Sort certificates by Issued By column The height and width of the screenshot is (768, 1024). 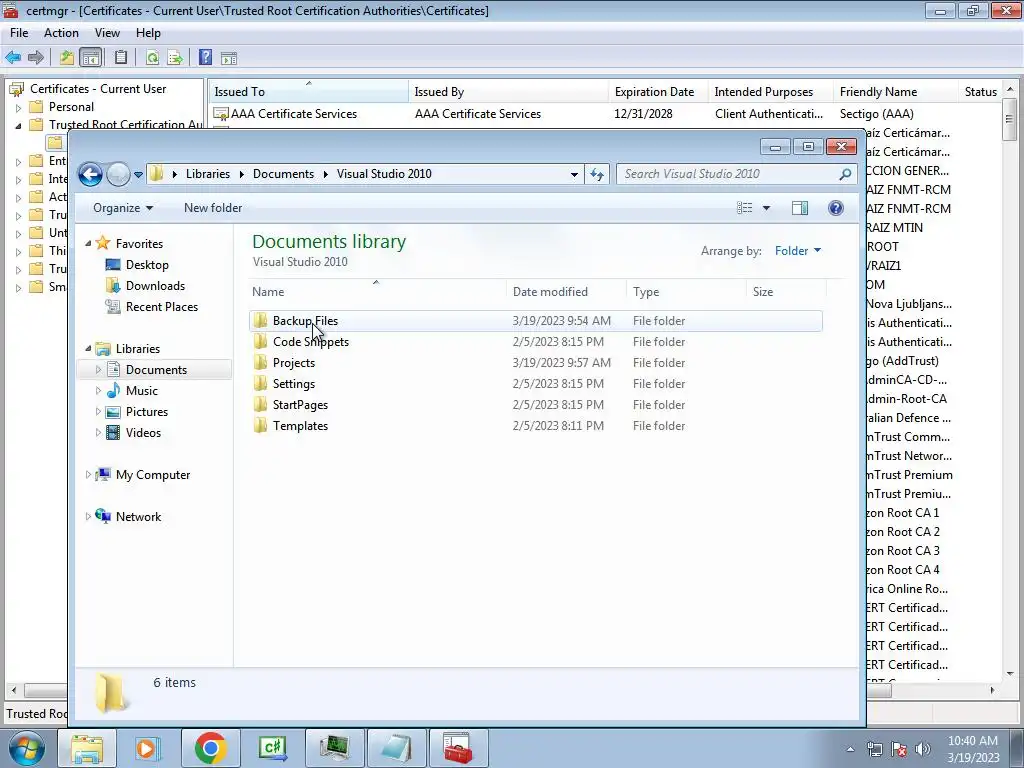tap(508, 92)
